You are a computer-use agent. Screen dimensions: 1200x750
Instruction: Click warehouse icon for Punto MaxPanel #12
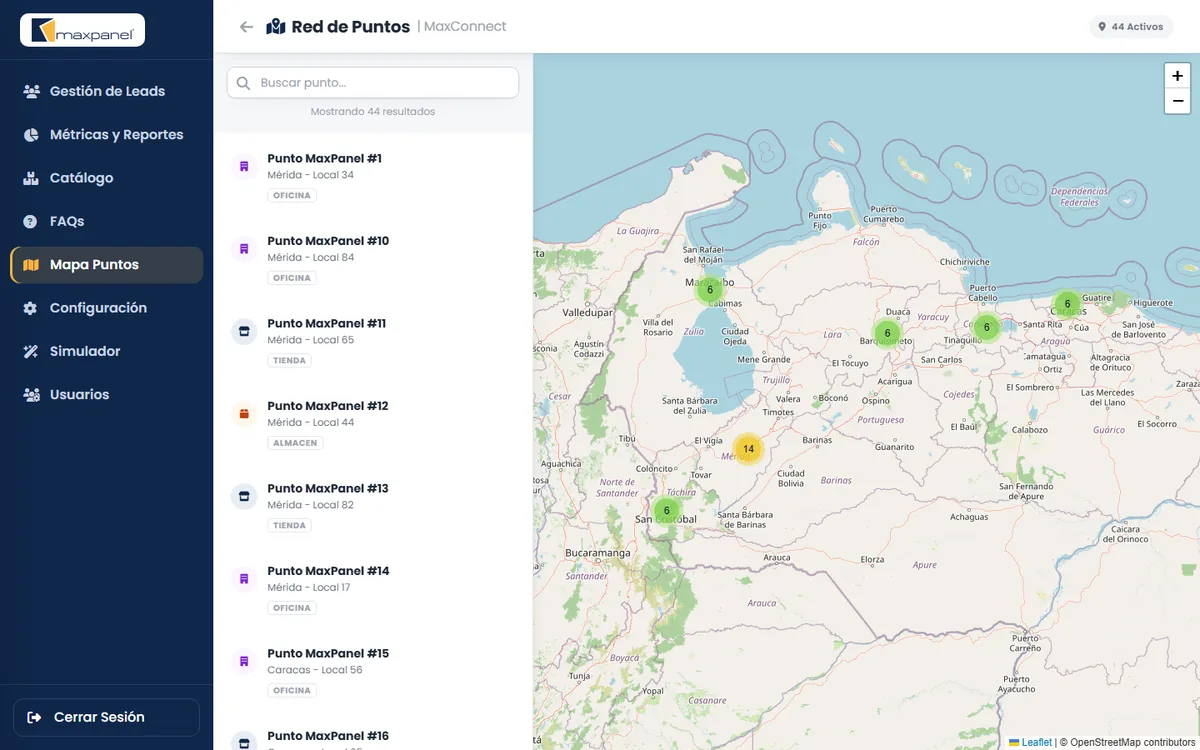click(x=244, y=413)
